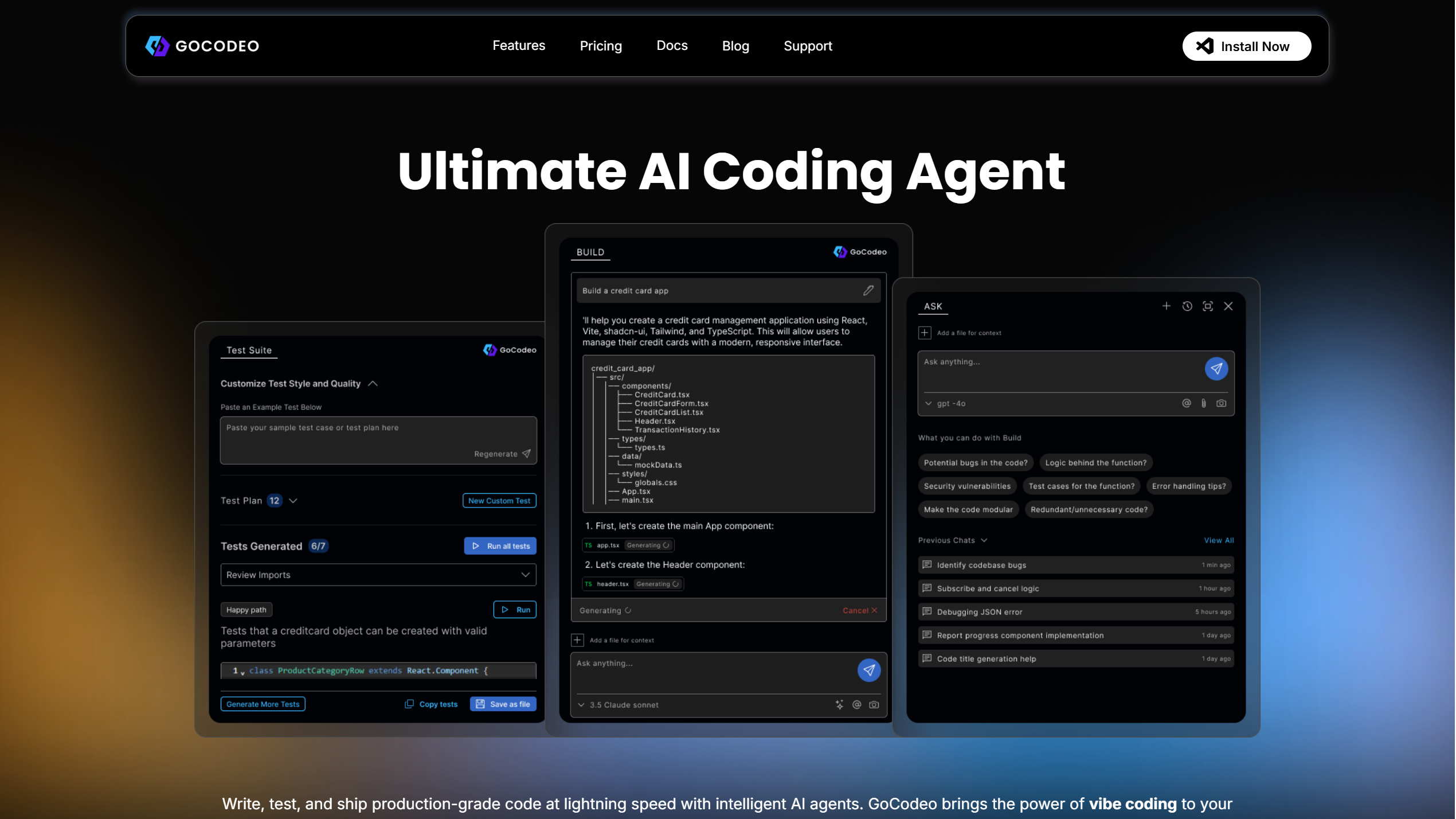Open Debugging JSON error chat
This screenshot has width=1456, height=819.
1076,613
